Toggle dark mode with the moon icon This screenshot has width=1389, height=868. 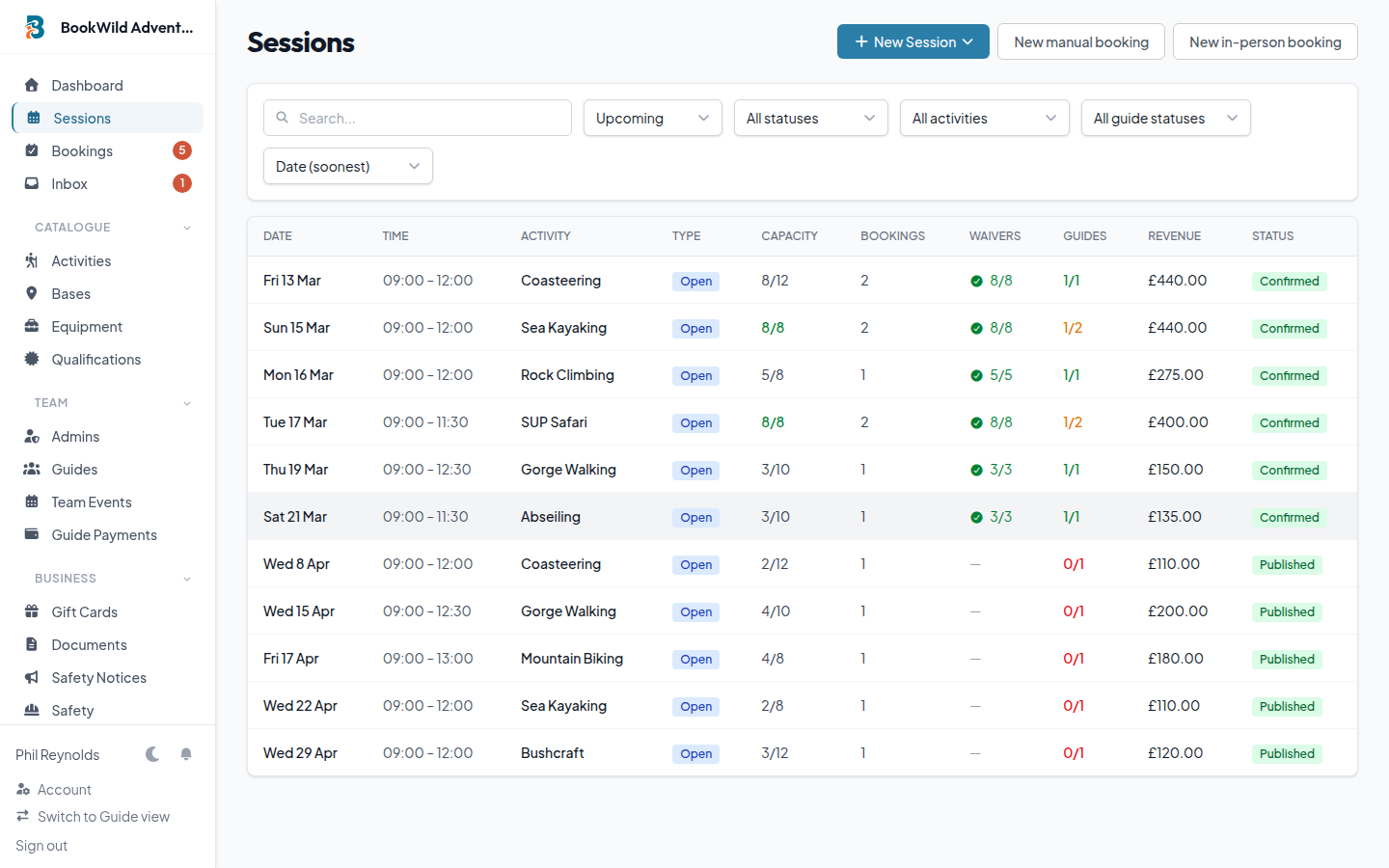[152, 754]
